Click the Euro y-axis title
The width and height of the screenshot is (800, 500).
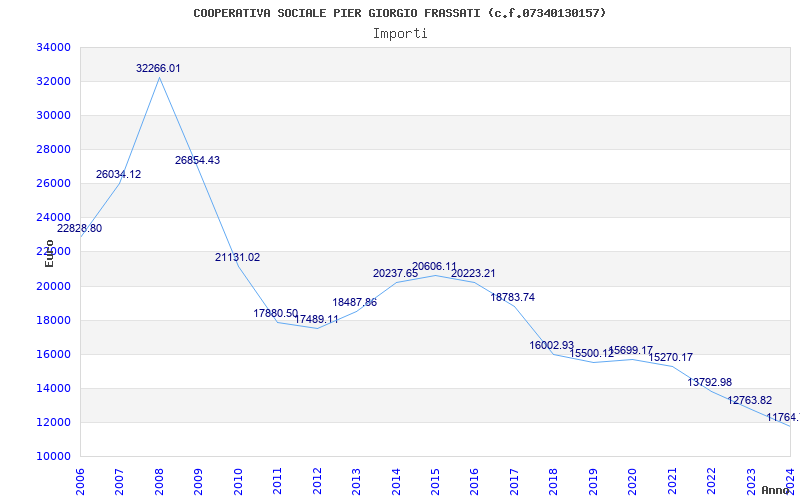(49, 253)
